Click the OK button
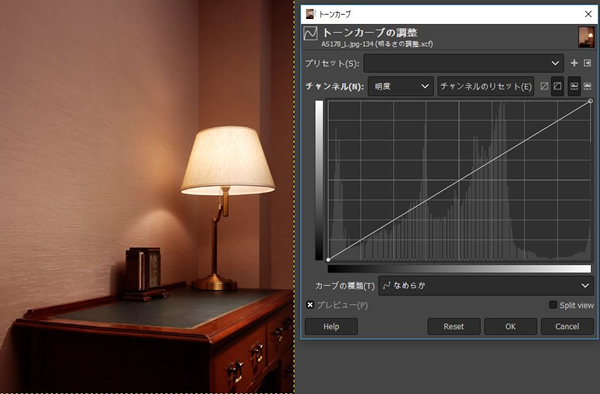The width and height of the screenshot is (600, 394). [x=510, y=327]
